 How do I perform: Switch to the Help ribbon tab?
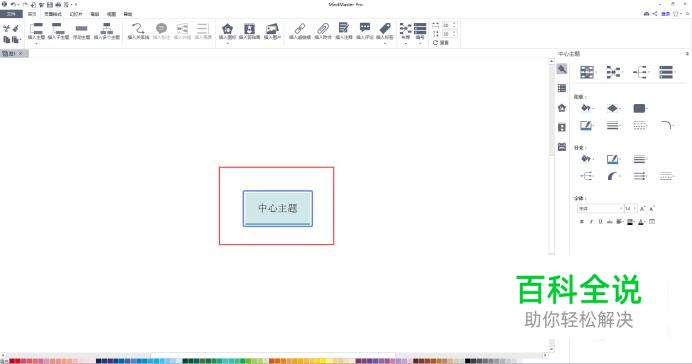(x=128, y=14)
